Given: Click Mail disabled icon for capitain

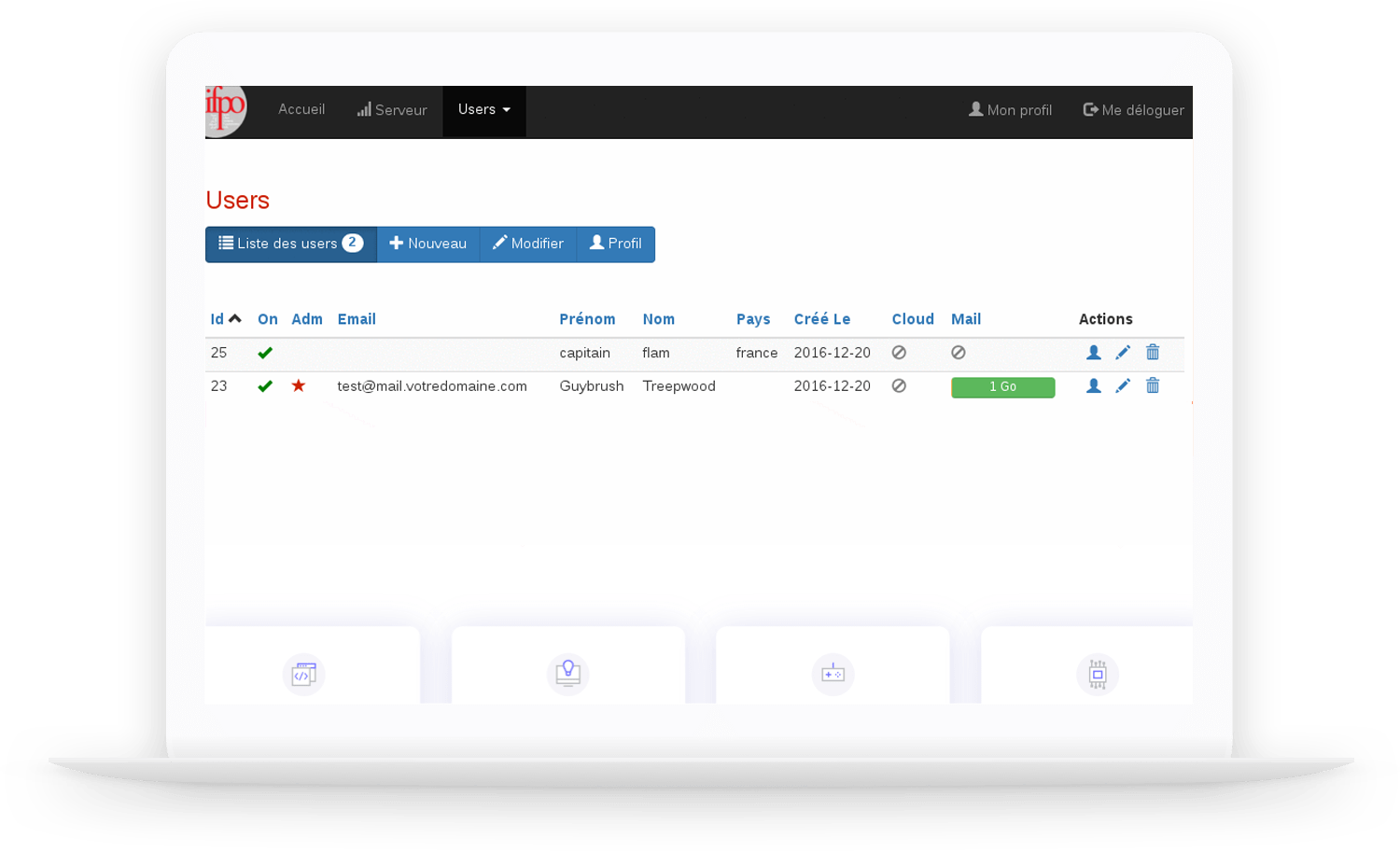Looking at the screenshot, I should [x=959, y=353].
